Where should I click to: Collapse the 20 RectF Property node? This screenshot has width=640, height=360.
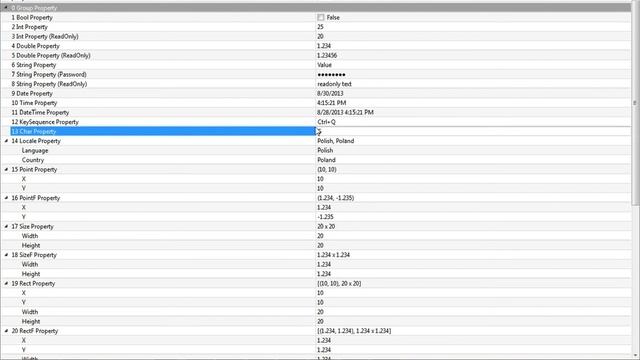(x=6, y=331)
